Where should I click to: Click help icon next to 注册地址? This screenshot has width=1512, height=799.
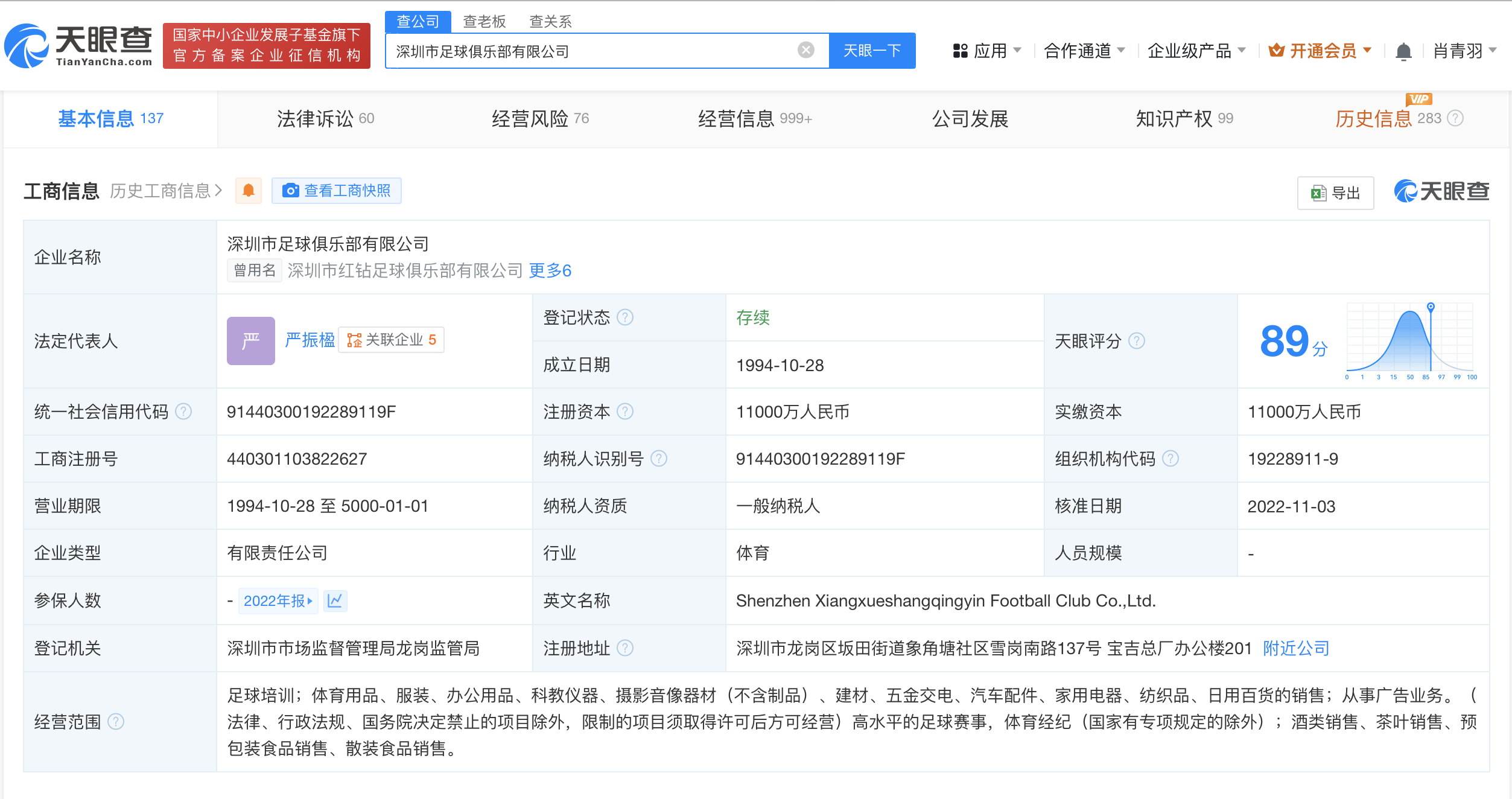[x=625, y=648]
